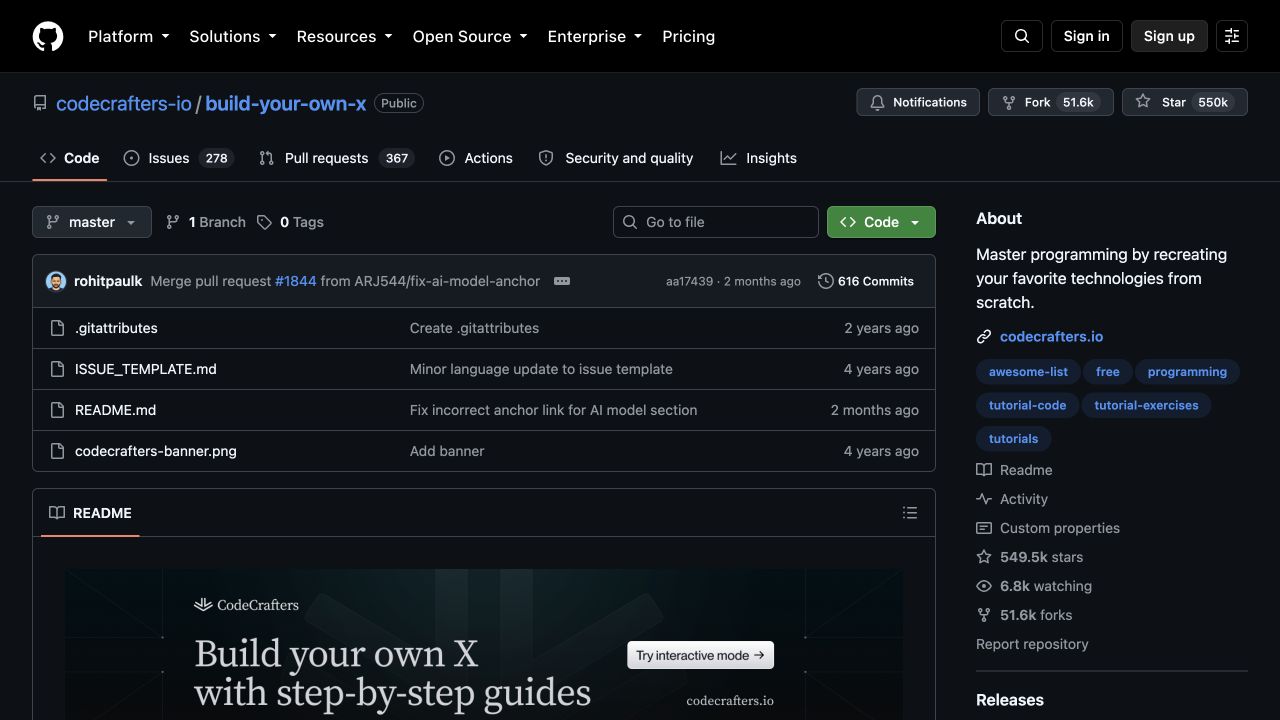Open the README.md file

(x=115, y=410)
